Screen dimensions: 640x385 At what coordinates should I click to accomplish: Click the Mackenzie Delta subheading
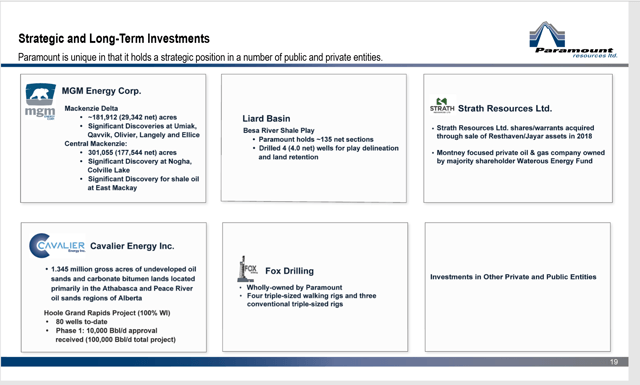(91, 108)
